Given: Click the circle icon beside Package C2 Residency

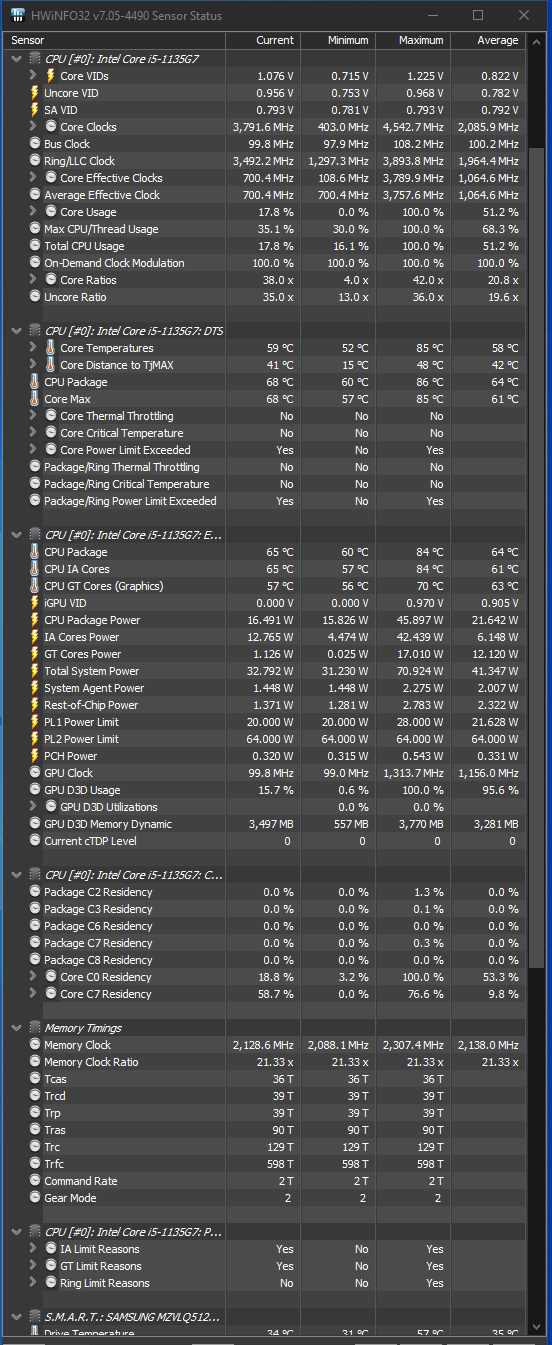Looking at the screenshot, I should 35,892.
